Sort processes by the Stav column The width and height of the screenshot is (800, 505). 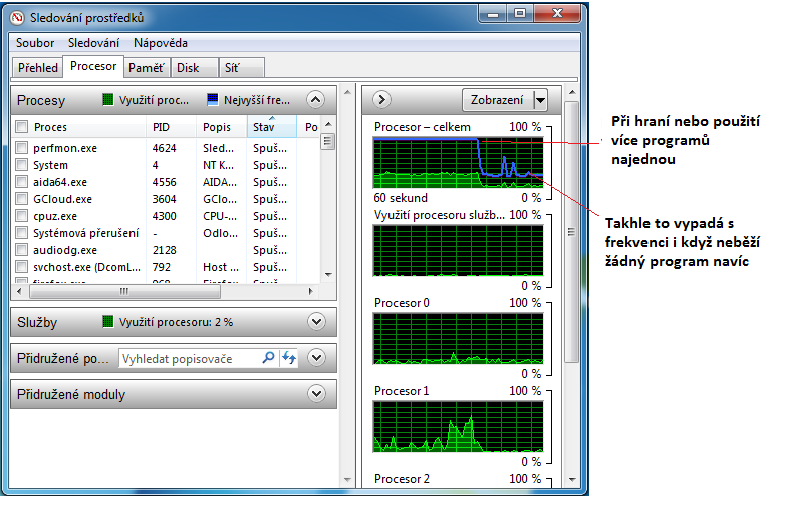(271, 127)
